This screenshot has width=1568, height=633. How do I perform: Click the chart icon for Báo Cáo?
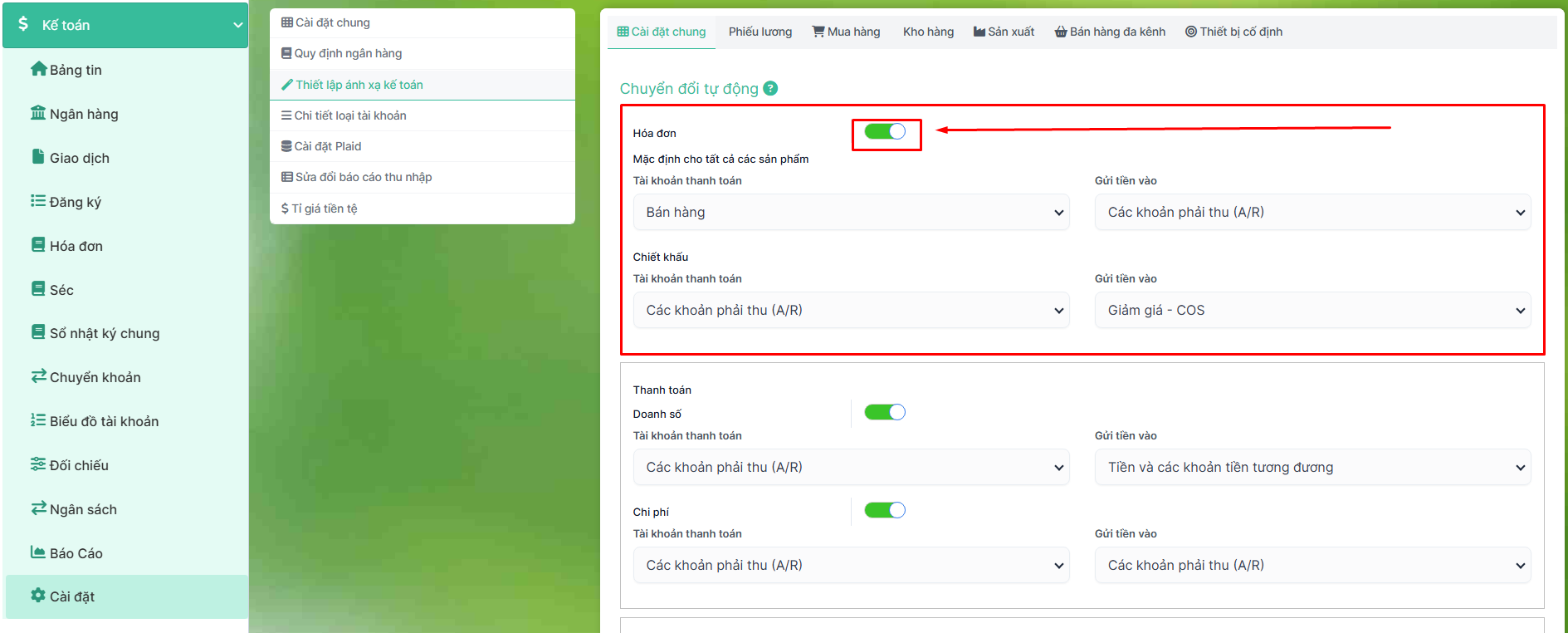coord(38,552)
